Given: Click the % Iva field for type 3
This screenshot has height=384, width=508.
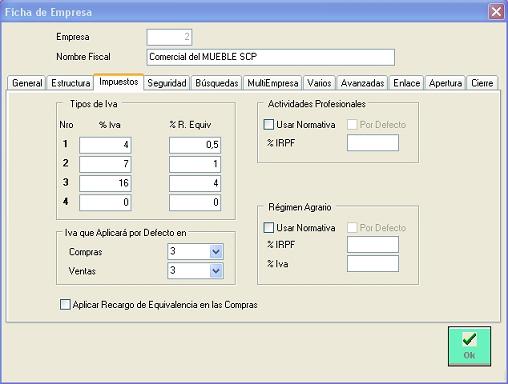Looking at the screenshot, I should click(x=105, y=183).
